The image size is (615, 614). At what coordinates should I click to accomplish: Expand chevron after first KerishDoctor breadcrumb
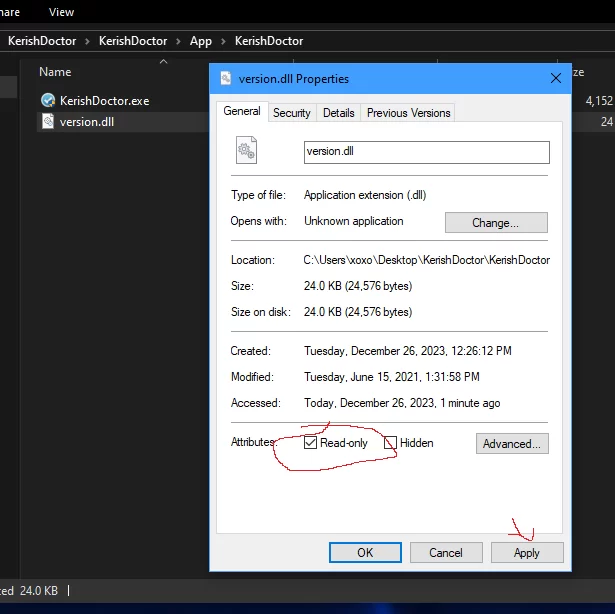(87, 41)
